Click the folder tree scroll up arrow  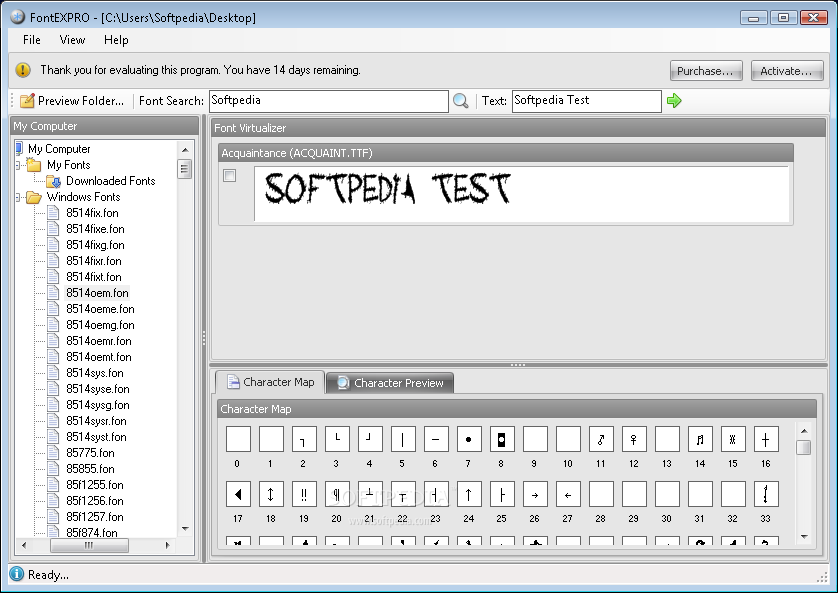point(185,150)
